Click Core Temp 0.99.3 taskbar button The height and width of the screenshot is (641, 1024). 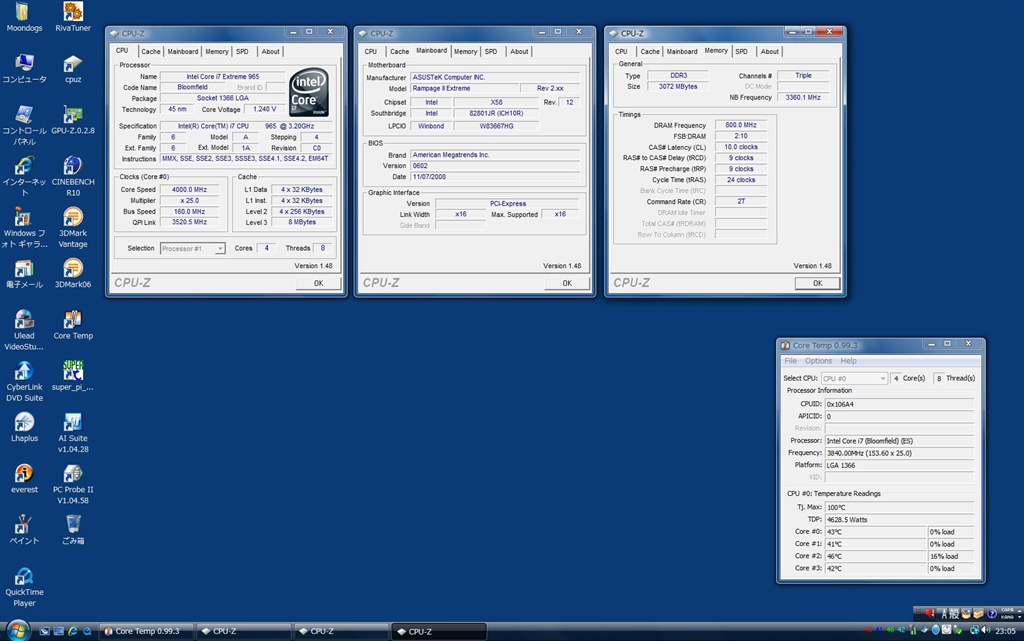(x=148, y=631)
